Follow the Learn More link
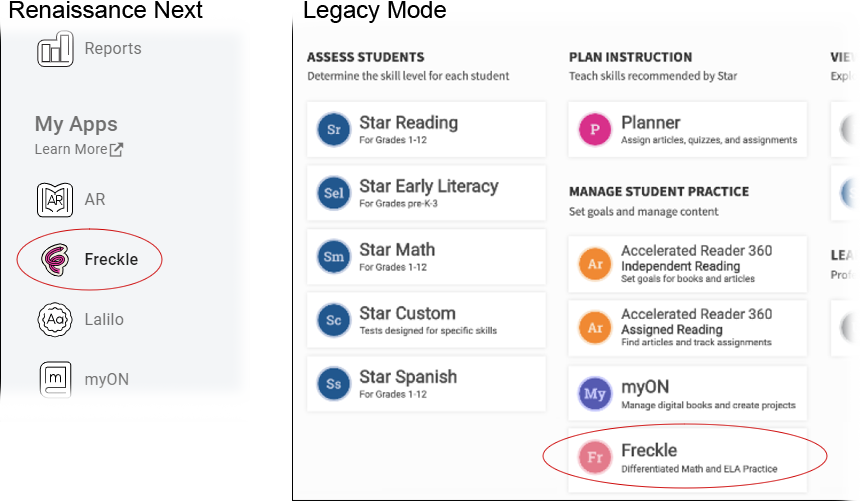 point(79,149)
